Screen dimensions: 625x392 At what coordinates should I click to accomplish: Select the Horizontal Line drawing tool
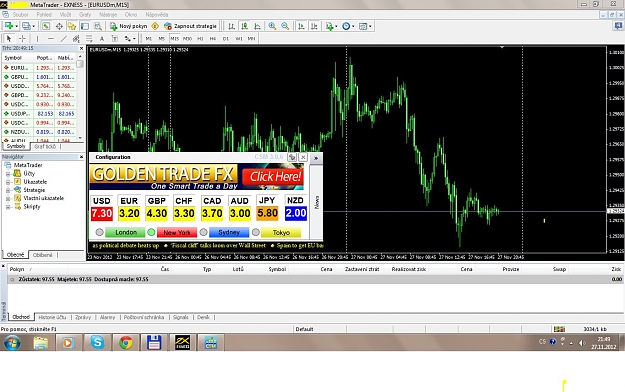click(x=51, y=39)
